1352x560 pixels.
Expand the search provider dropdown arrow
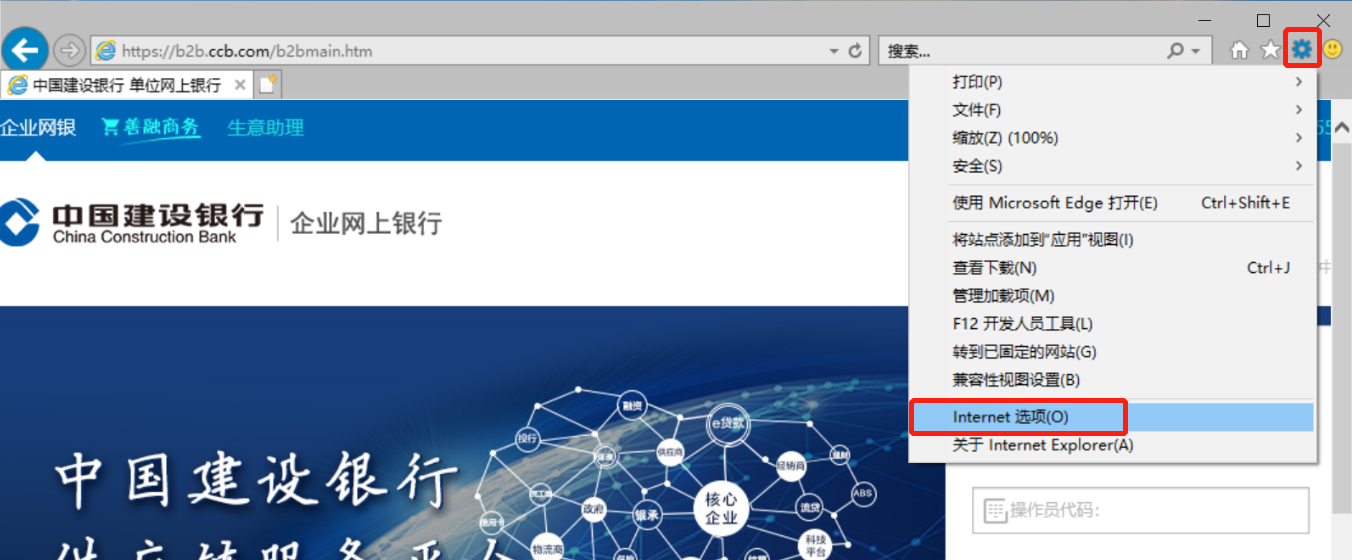pyautogui.click(x=1196, y=51)
